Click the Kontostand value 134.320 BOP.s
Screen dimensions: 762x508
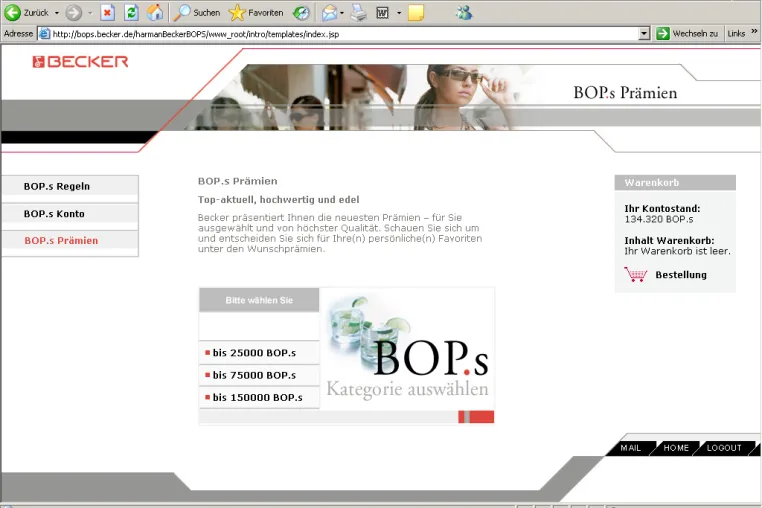coord(659,219)
